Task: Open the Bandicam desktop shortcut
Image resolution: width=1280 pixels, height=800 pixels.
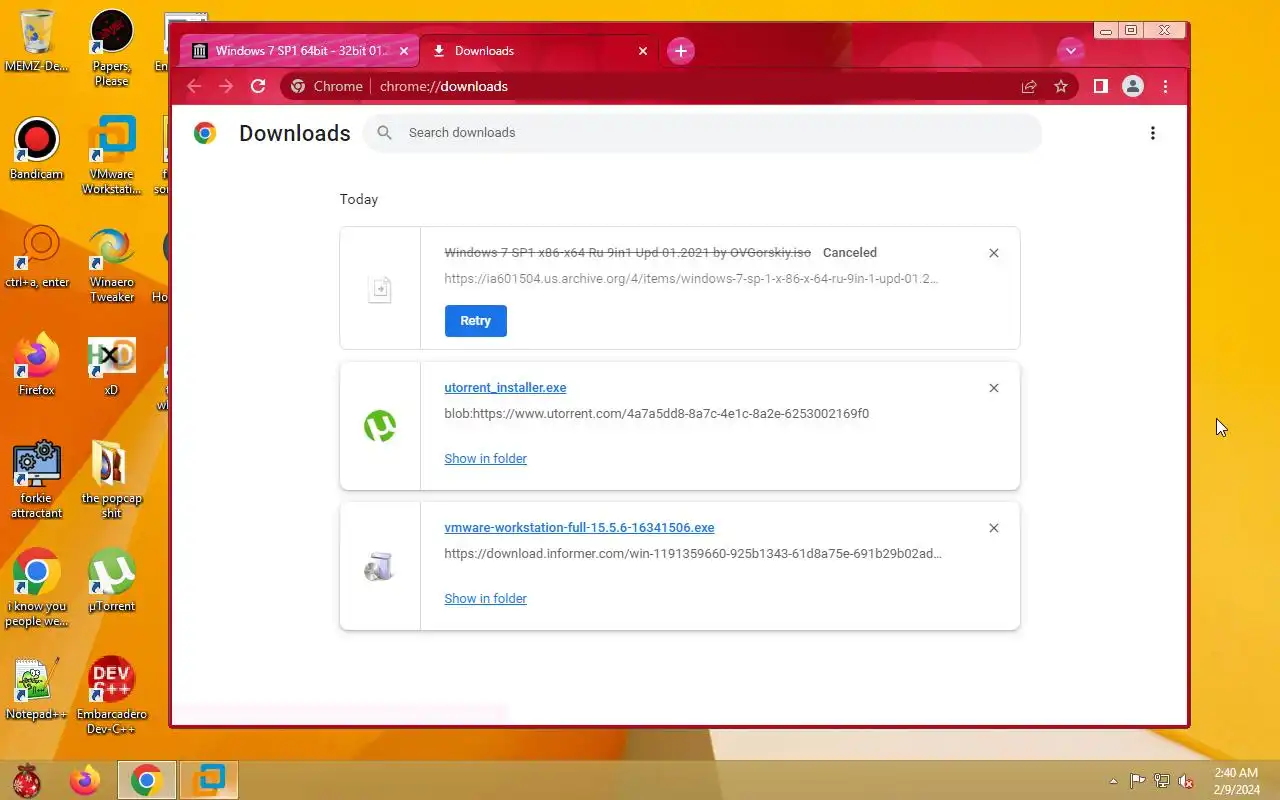Action: (37, 149)
